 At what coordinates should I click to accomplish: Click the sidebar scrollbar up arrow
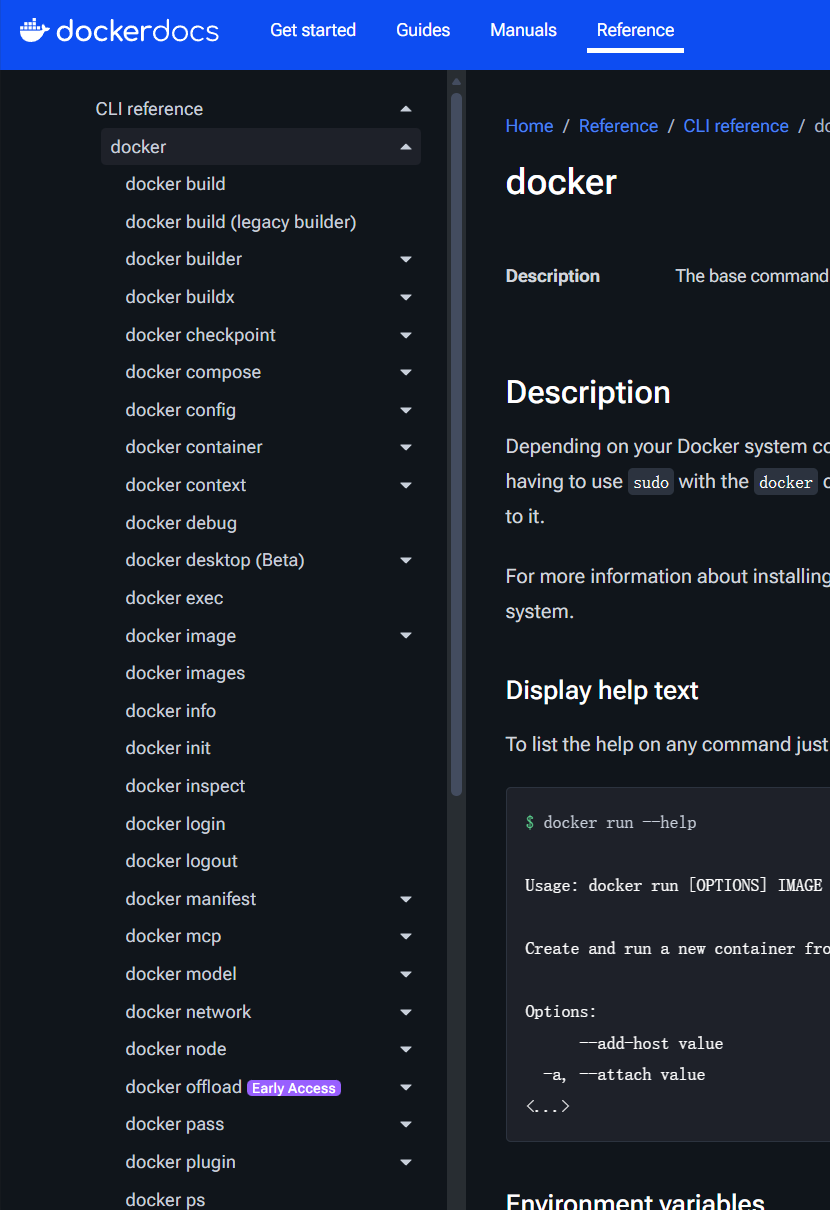(x=456, y=81)
